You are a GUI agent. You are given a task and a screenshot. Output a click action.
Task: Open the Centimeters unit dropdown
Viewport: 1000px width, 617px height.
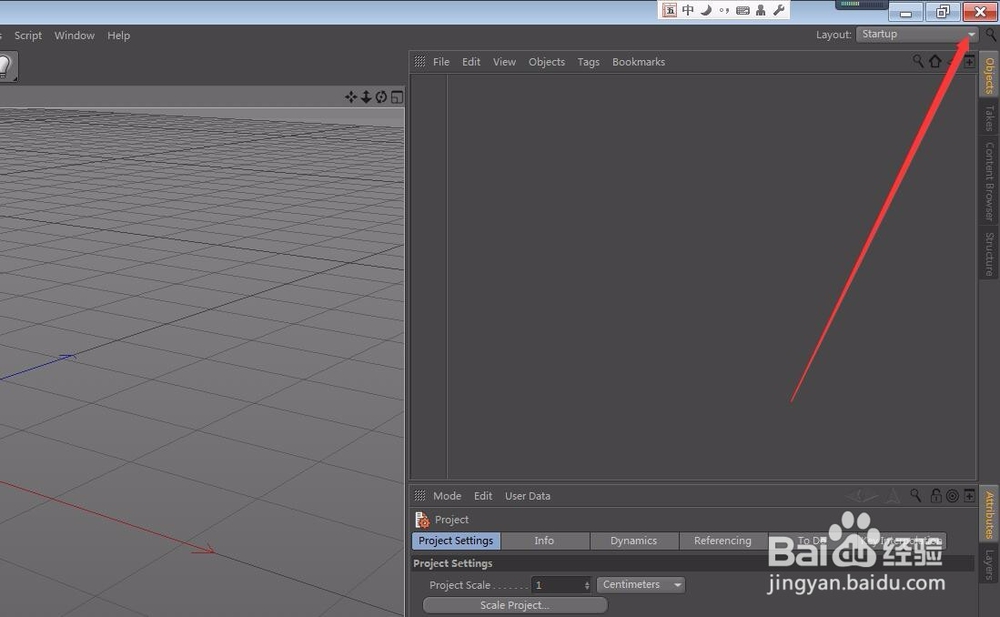pyautogui.click(x=641, y=584)
